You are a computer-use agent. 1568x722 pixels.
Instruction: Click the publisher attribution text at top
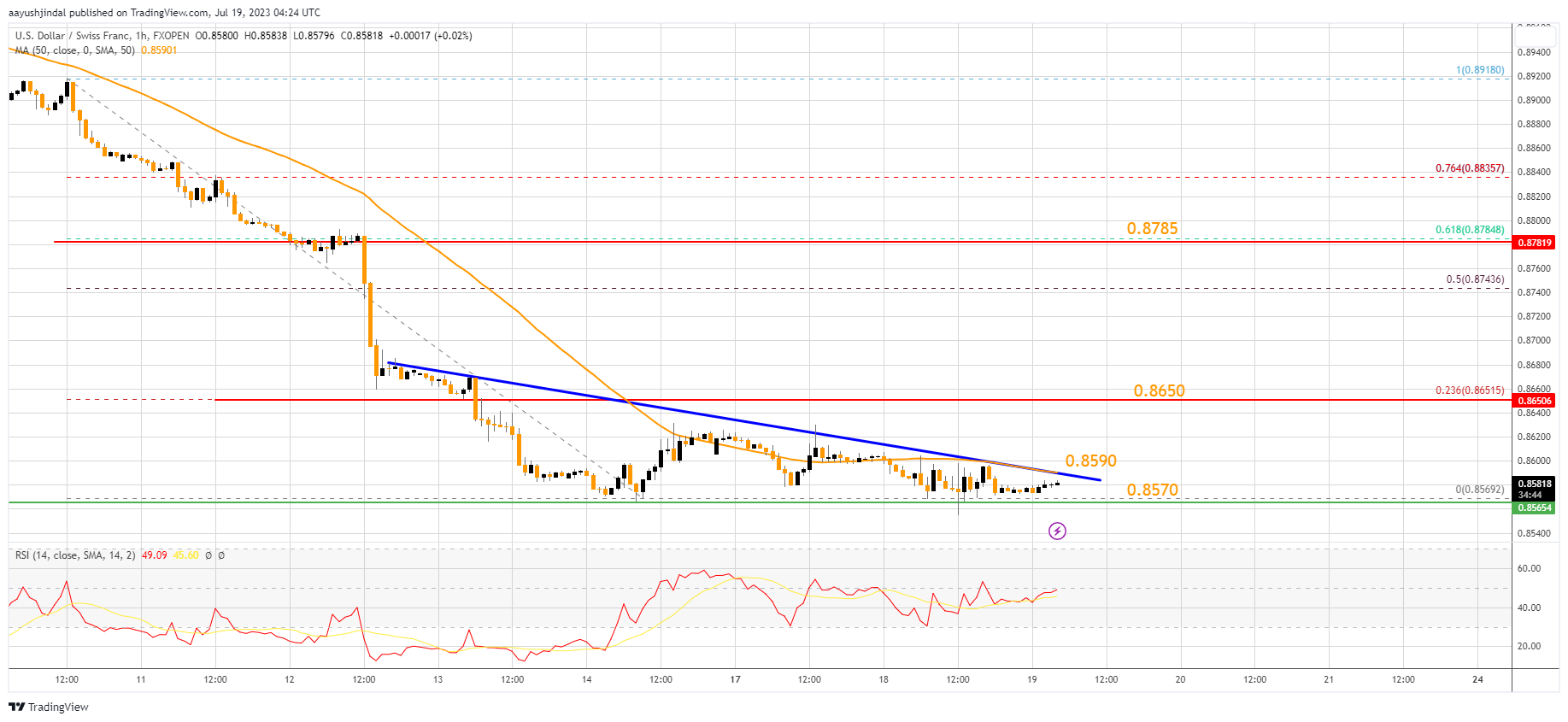(x=165, y=13)
